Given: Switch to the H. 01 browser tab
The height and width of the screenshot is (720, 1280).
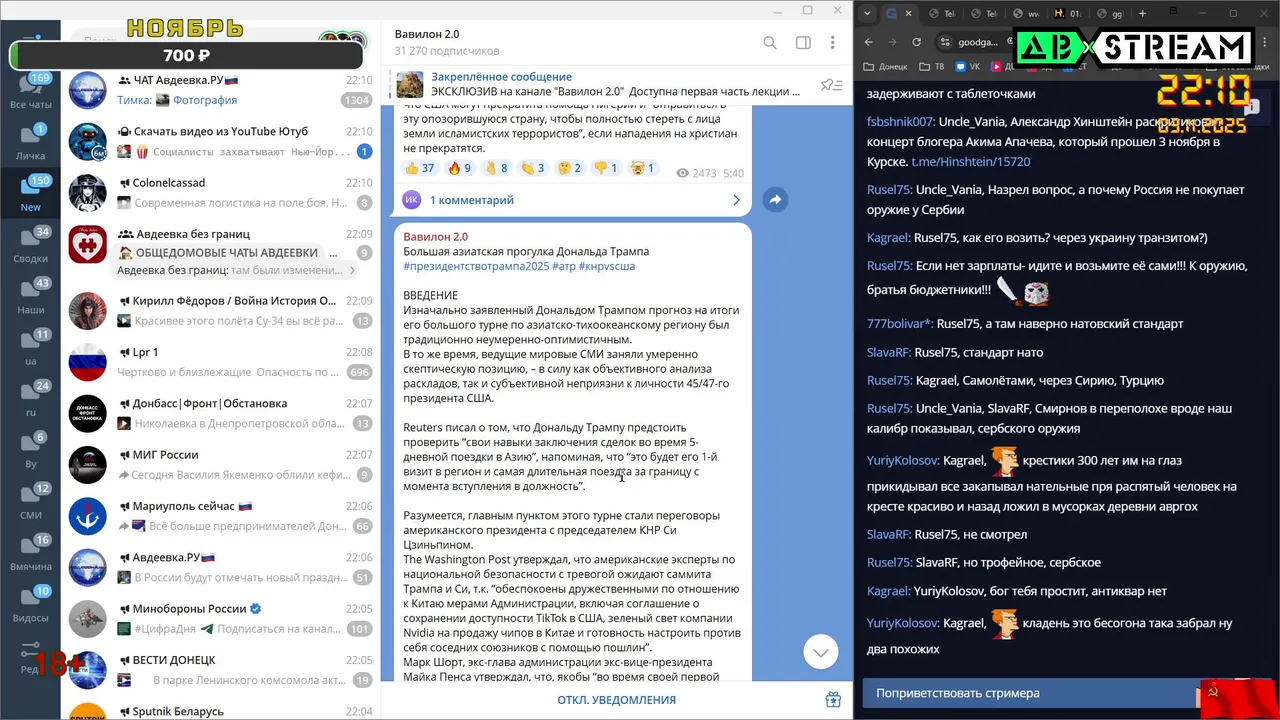Looking at the screenshot, I should [1066, 13].
